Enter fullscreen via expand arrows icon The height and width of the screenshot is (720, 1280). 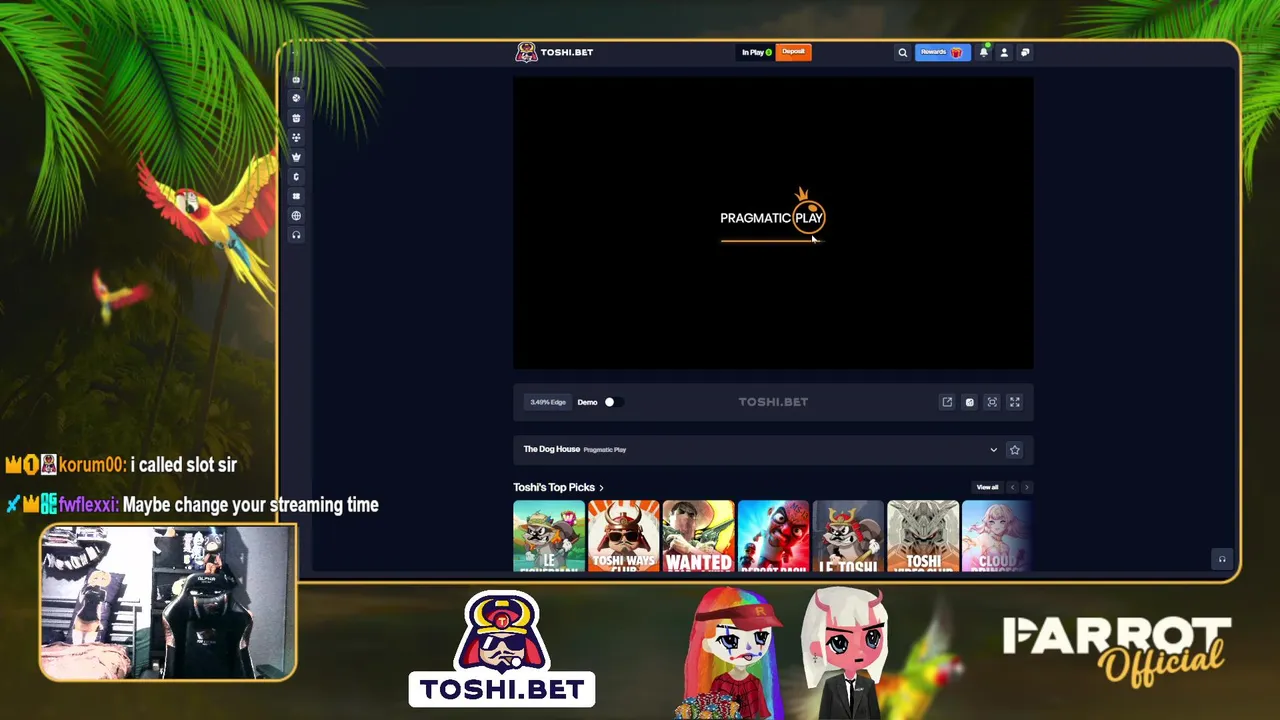pyautogui.click(x=1014, y=402)
